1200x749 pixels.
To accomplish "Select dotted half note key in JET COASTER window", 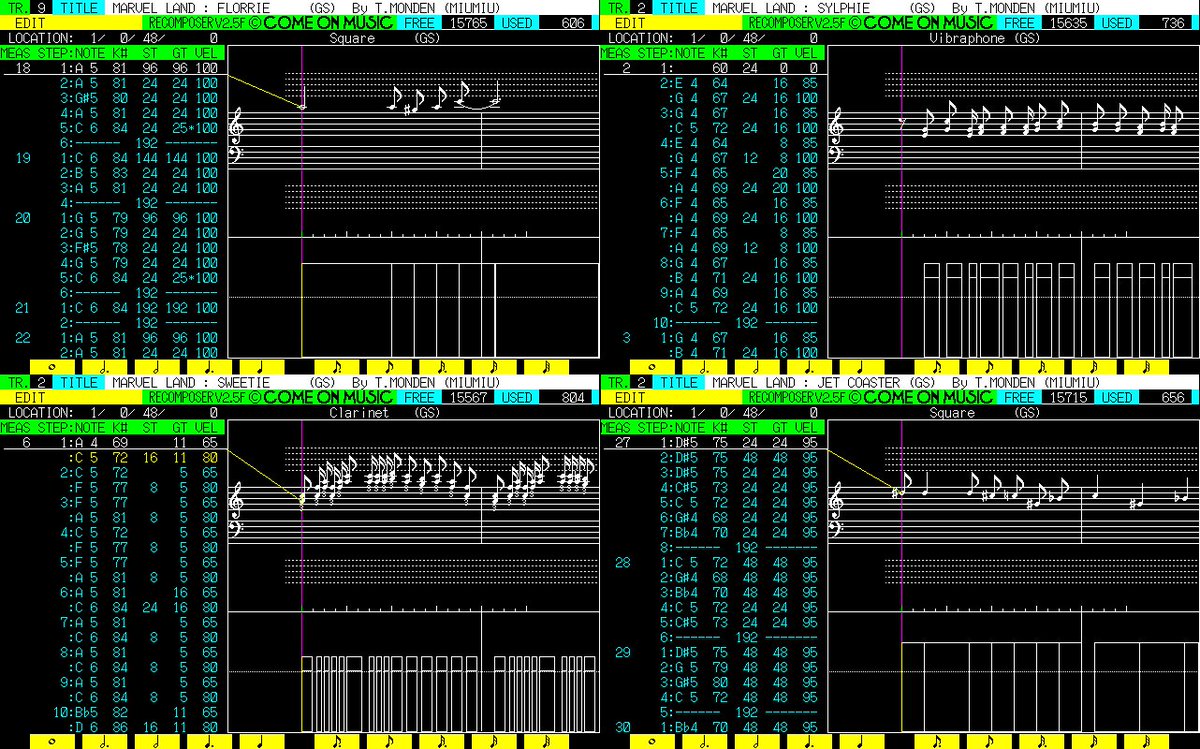I will tap(707, 741).
